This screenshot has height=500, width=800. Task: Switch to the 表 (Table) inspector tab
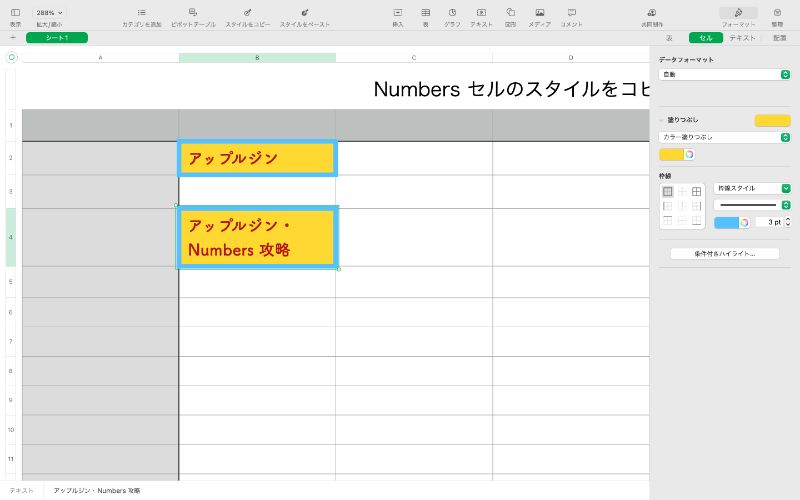pyautogui.click(x=669, y=38)
